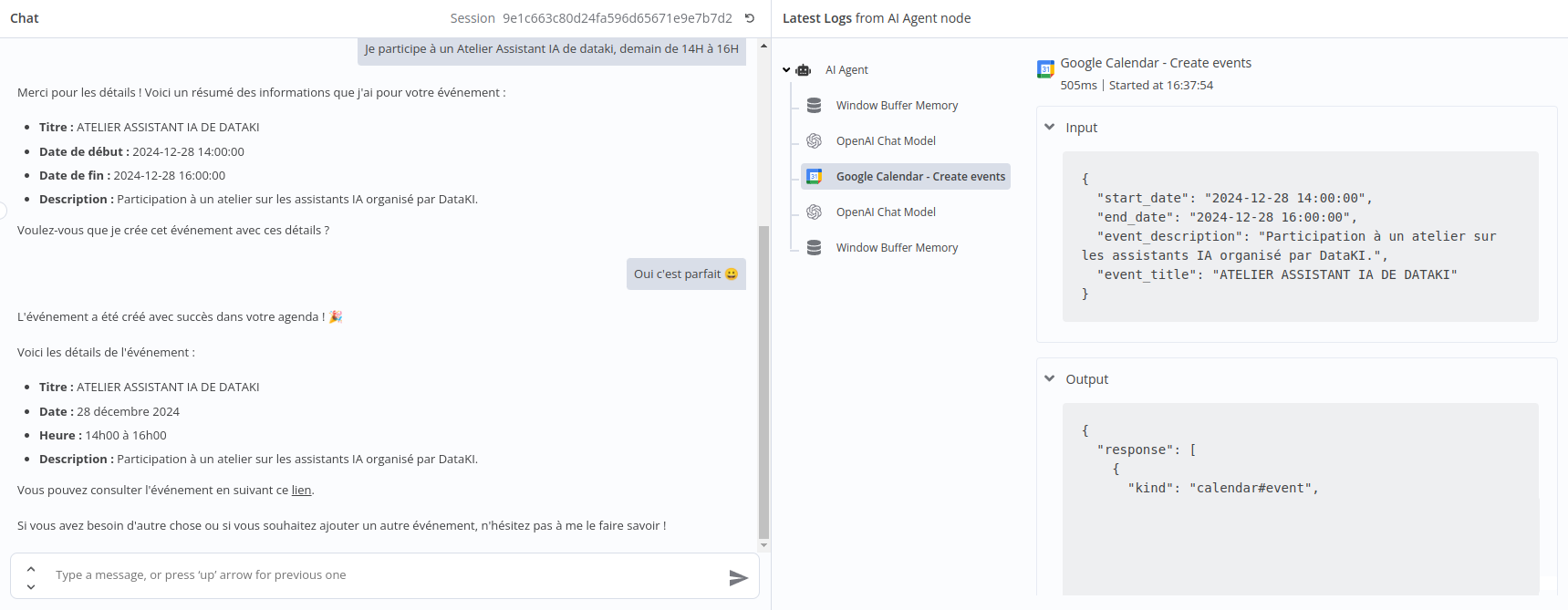
Task: Click 'Voulez-vous que je crée cet événement' question
Action: (173, 231)
